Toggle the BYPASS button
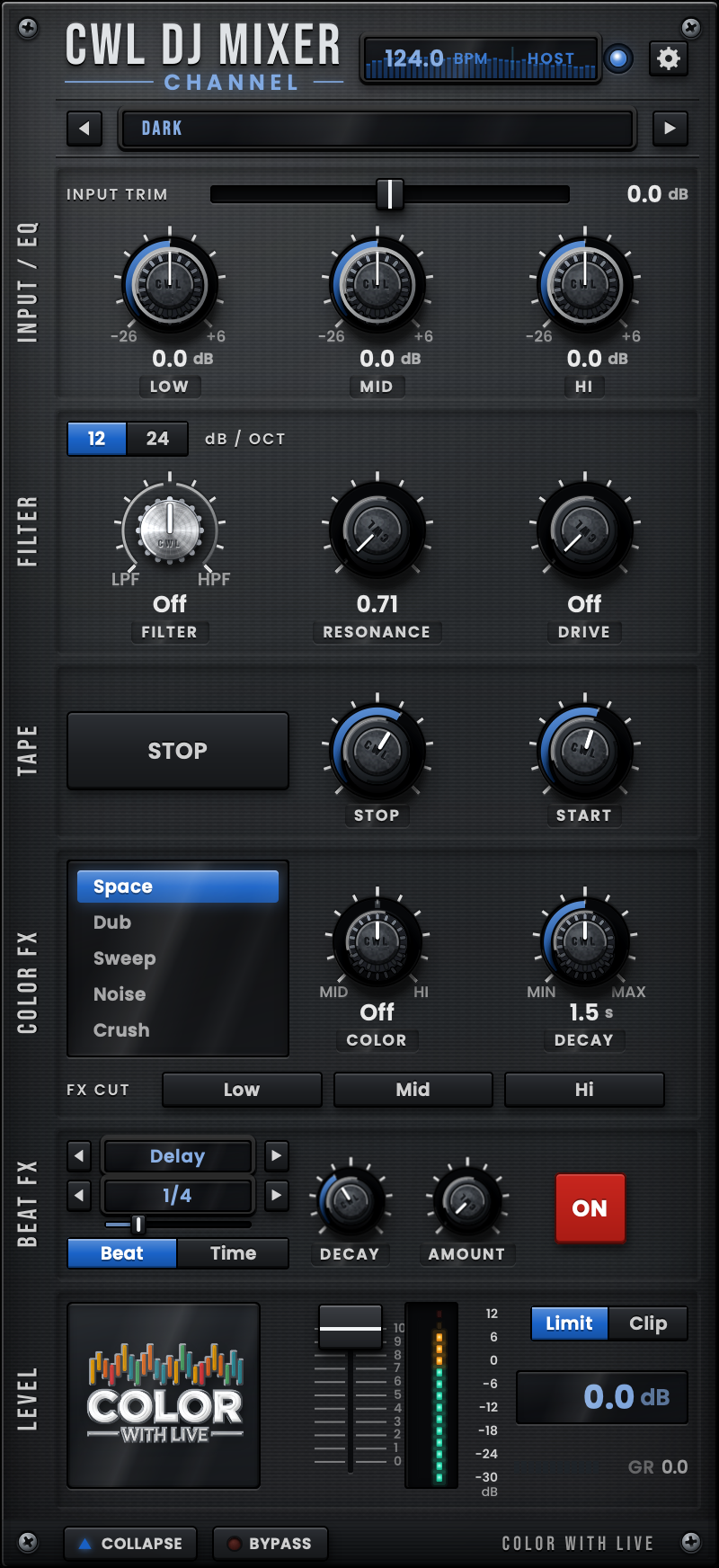This screenshot has height=1568, width=719. [271, 1544]
